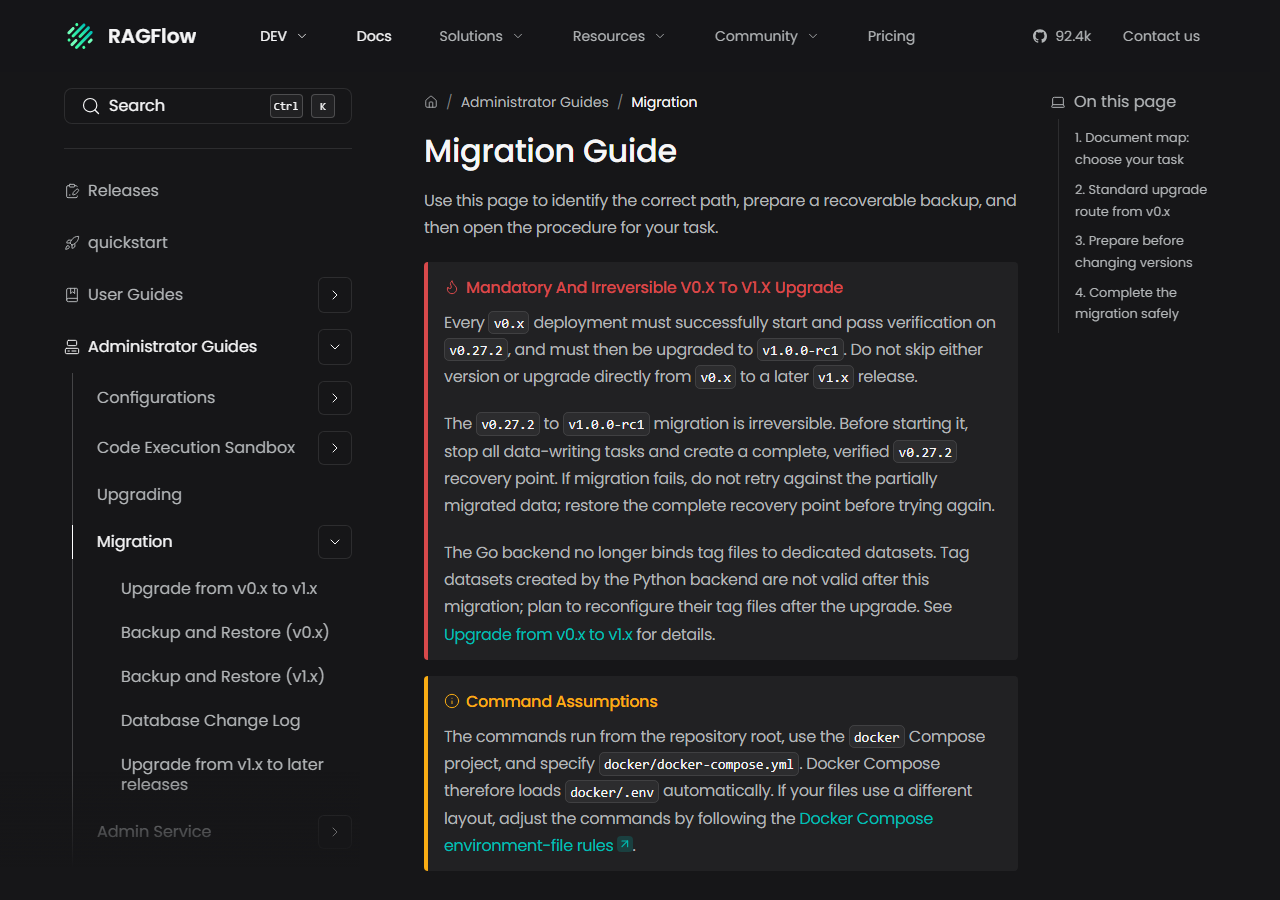Jump to Prepare before changing versions
This screenshot has width=1280, height=900.
[1134, 252]
